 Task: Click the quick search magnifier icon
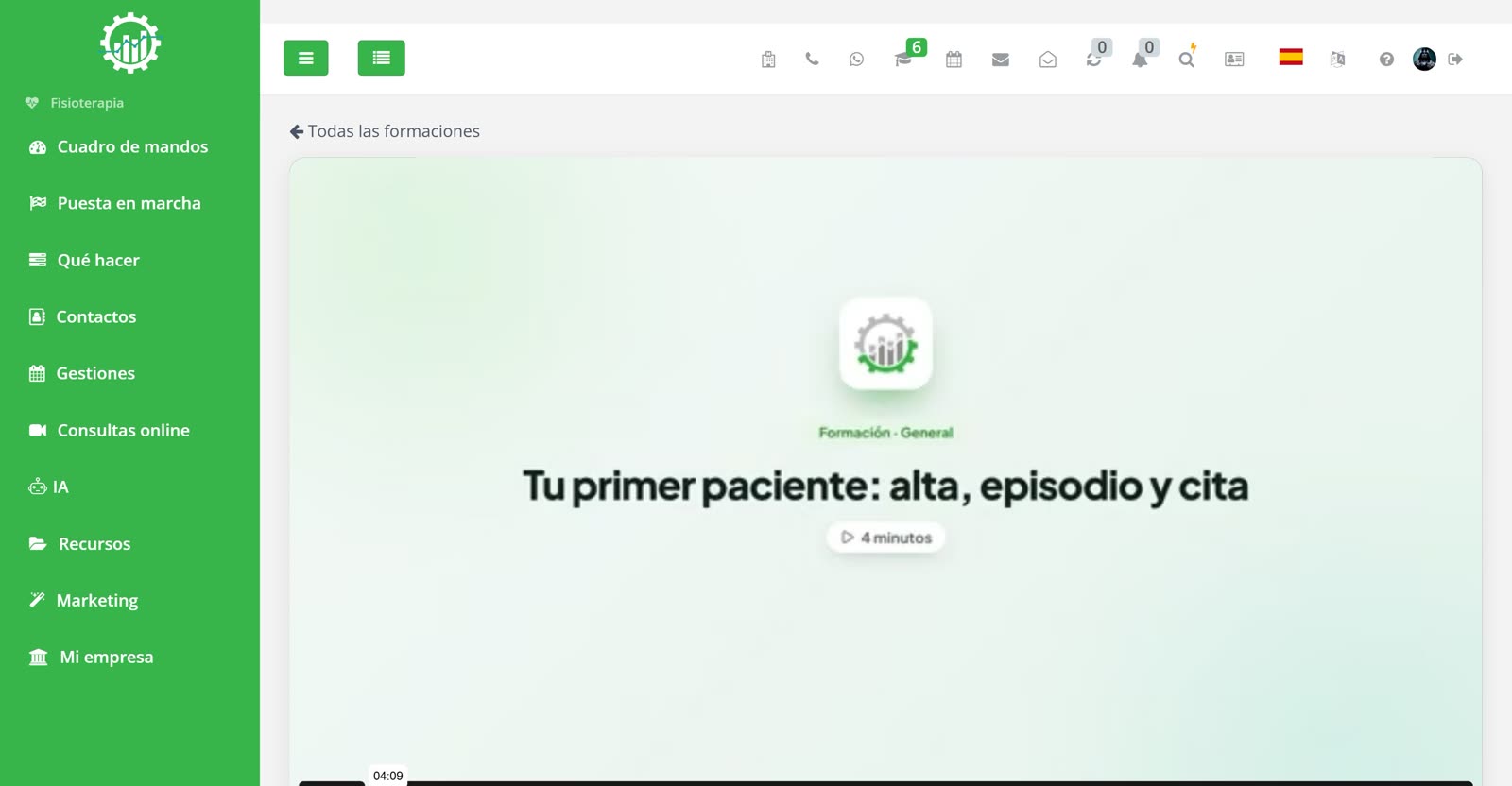pyautogui.click(x=1187, y=60)
